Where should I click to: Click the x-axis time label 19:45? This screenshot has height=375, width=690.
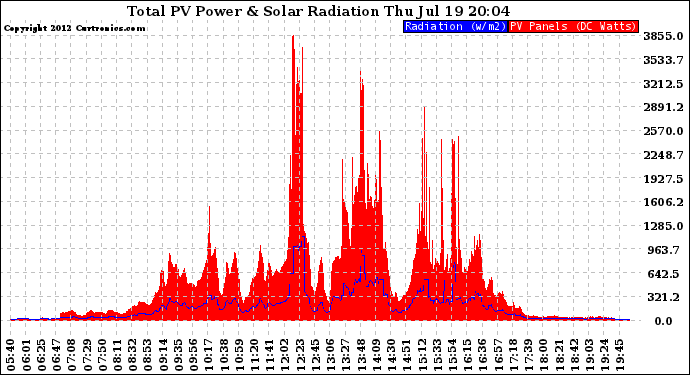[620, 355]
